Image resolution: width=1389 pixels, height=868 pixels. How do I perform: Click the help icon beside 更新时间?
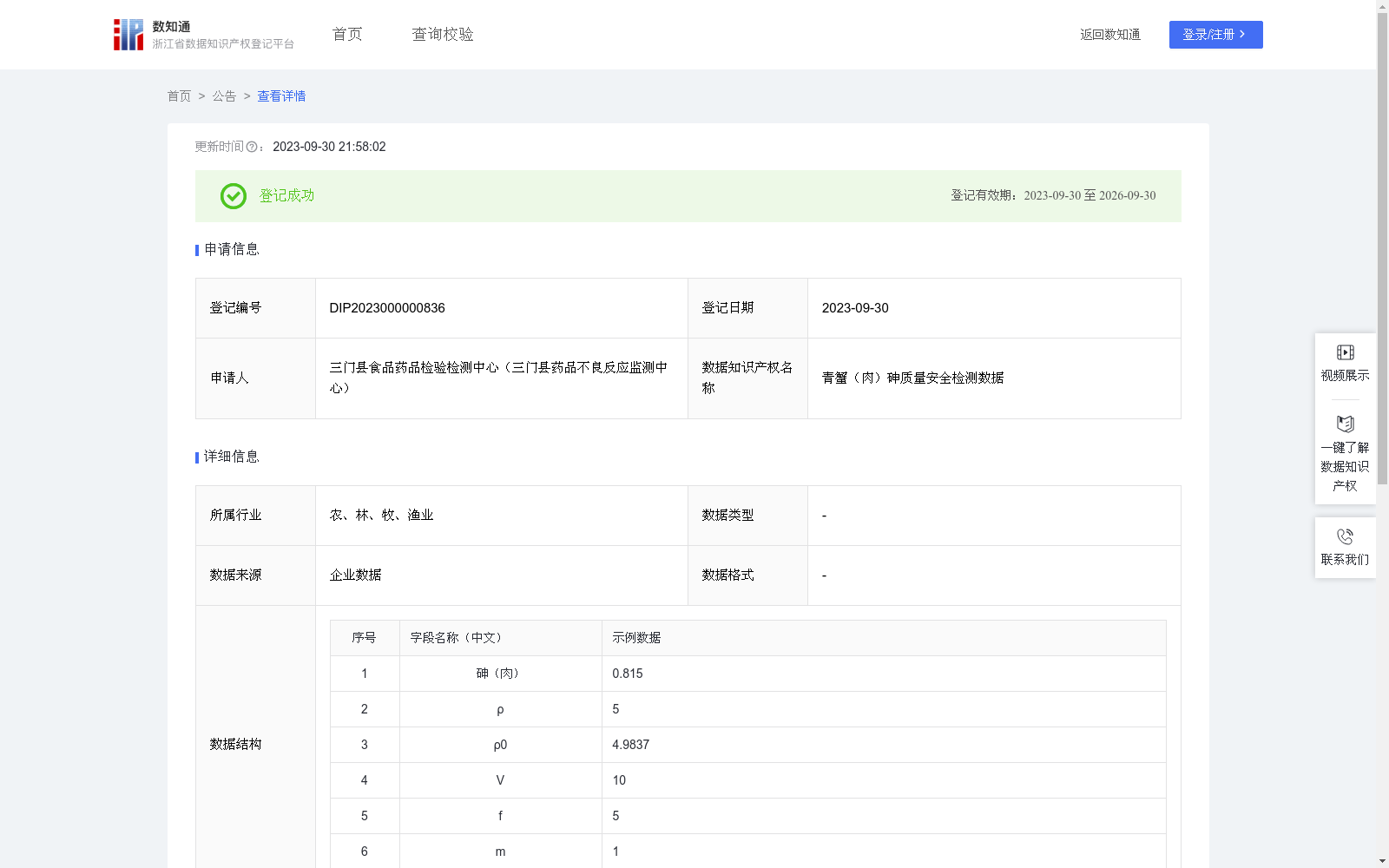[252, 148]
